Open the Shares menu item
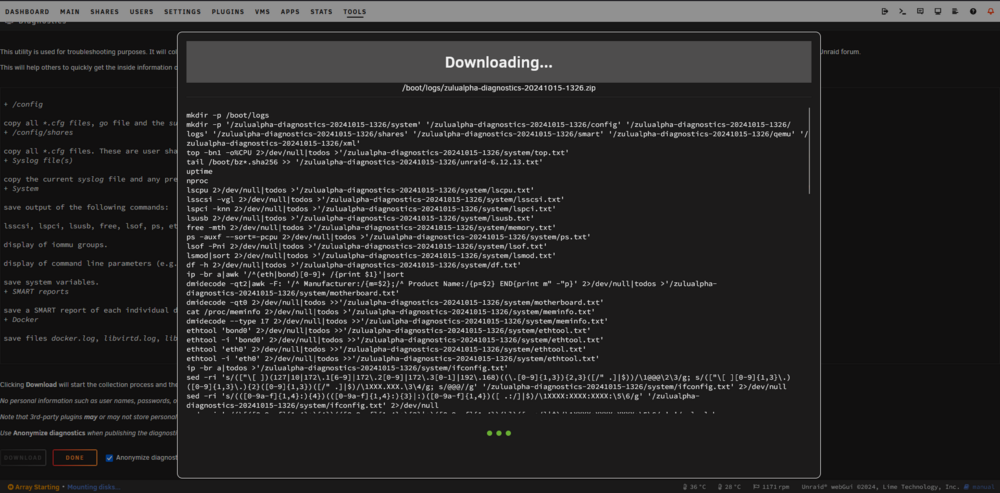This screenshot has height=493, width=1000. click(x=105, y=11)
